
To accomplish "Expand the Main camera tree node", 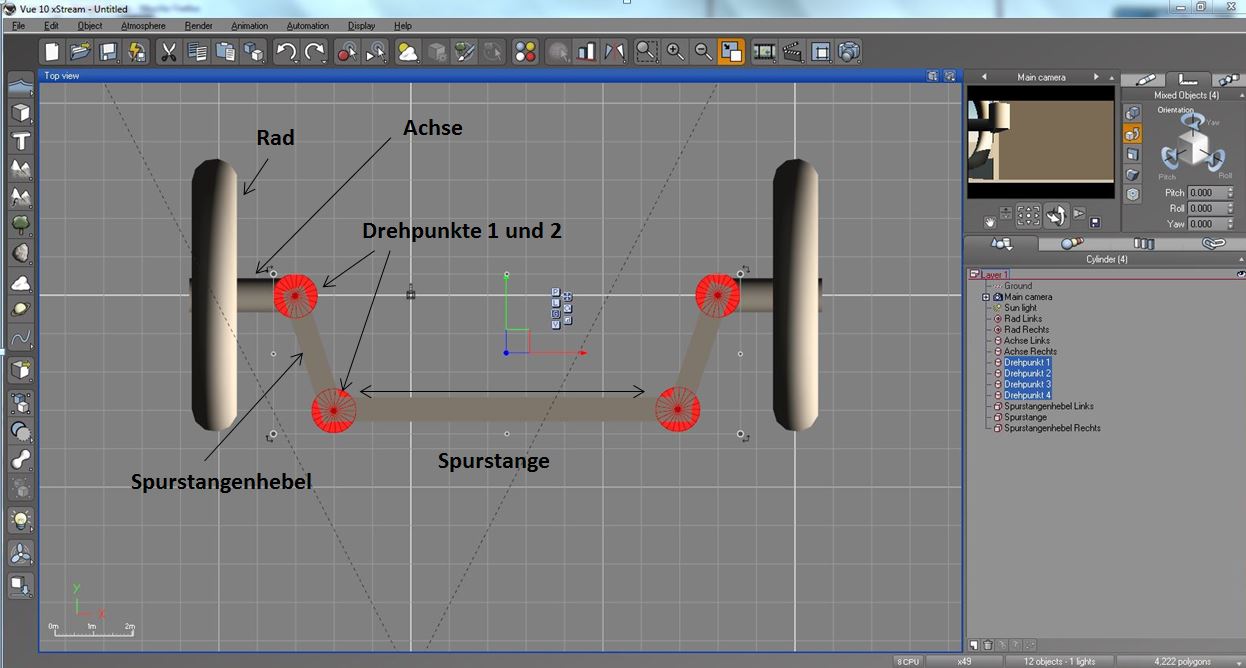I will [986, 297].
